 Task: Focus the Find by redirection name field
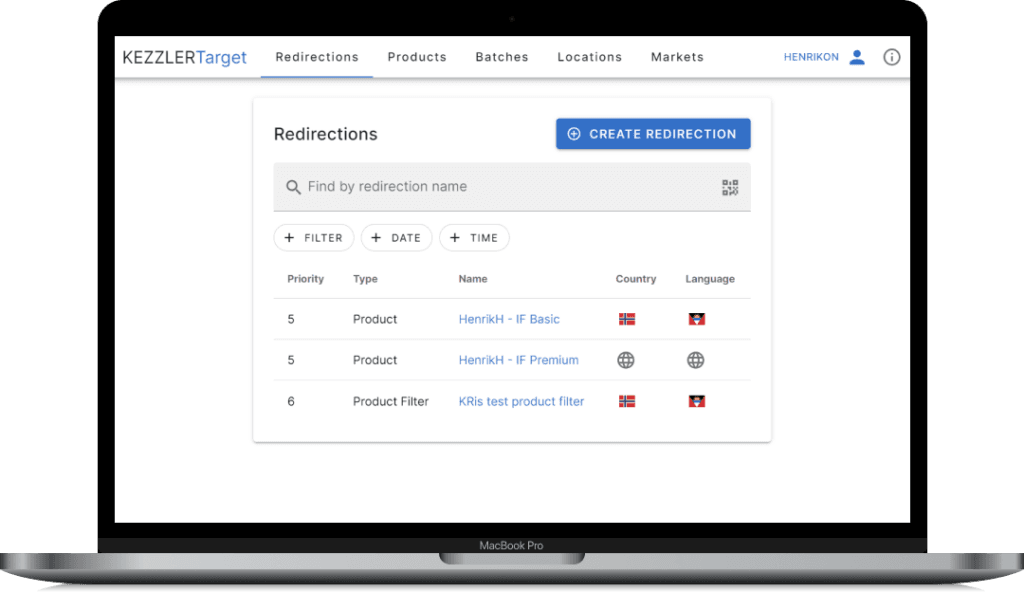click(x=500, y=187)
